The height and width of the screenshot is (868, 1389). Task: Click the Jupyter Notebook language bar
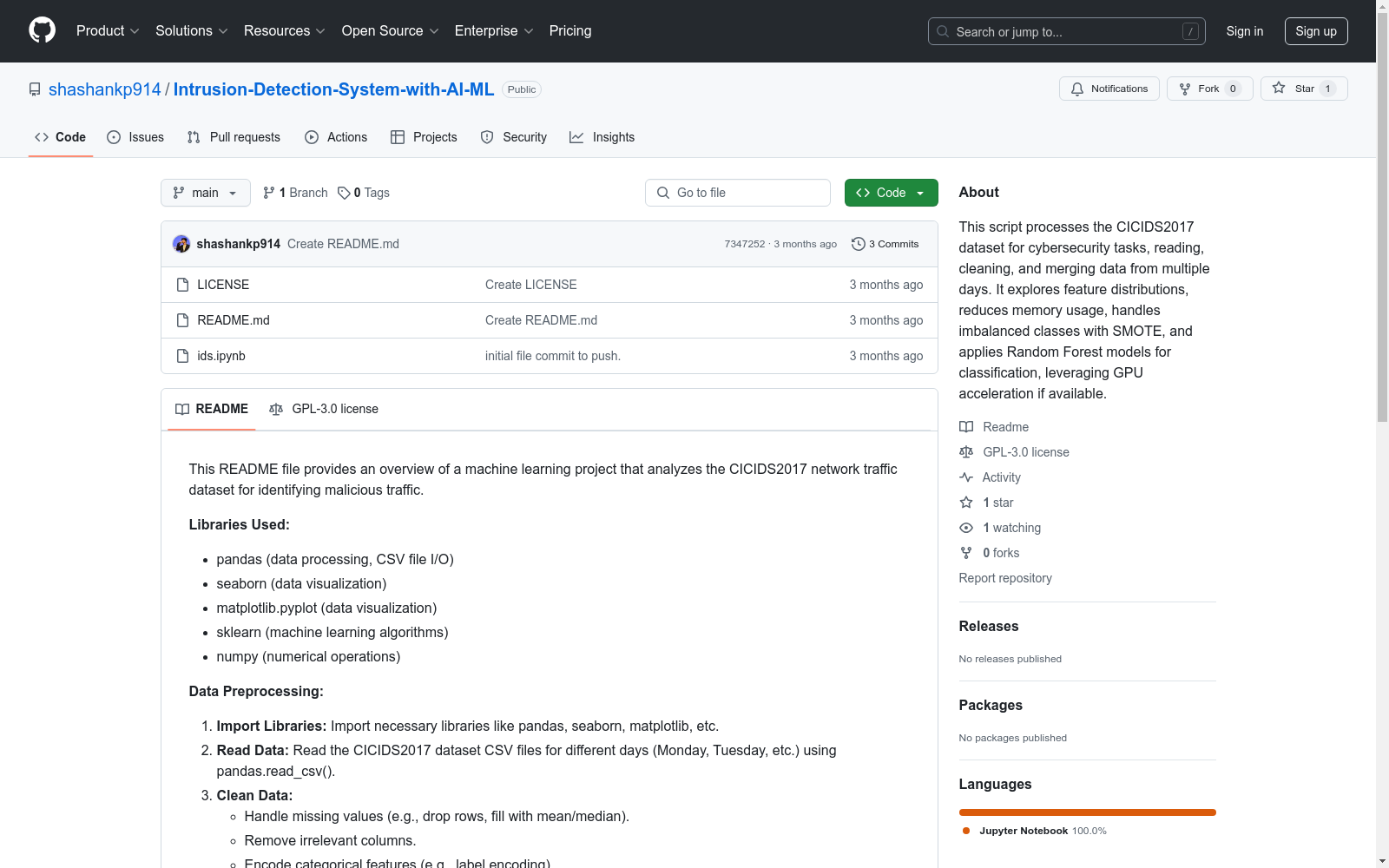tap(1087, 812)
